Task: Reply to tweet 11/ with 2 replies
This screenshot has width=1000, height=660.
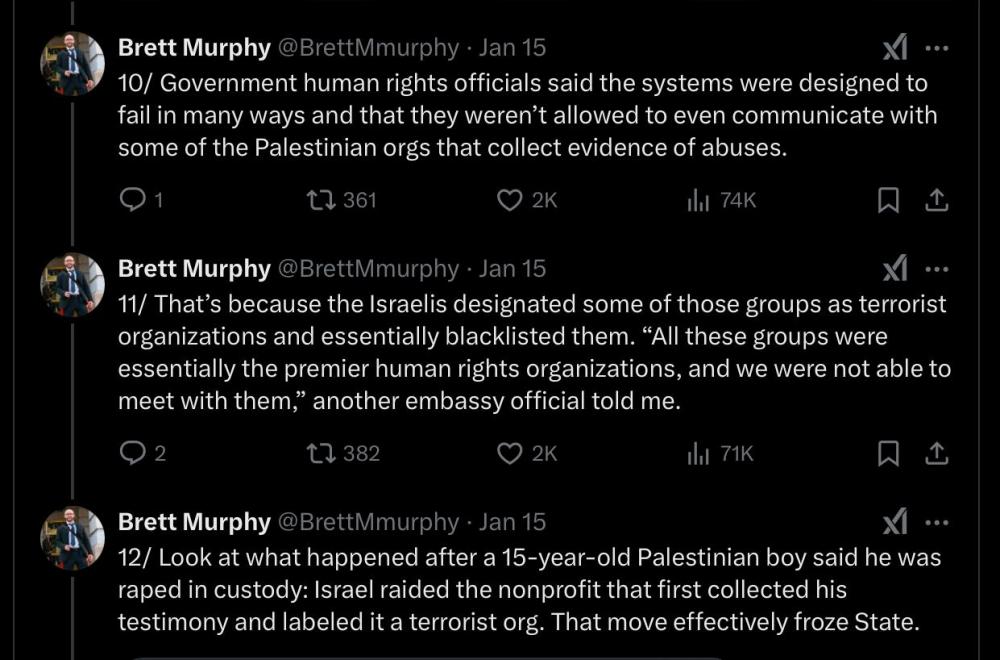Action: pyautogui.click(x=133, y=454)
